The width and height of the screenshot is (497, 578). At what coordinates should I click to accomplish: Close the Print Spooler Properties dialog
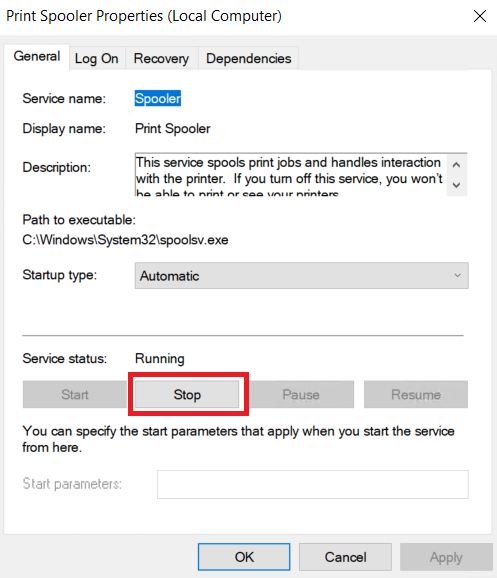(x=480, y=16)
